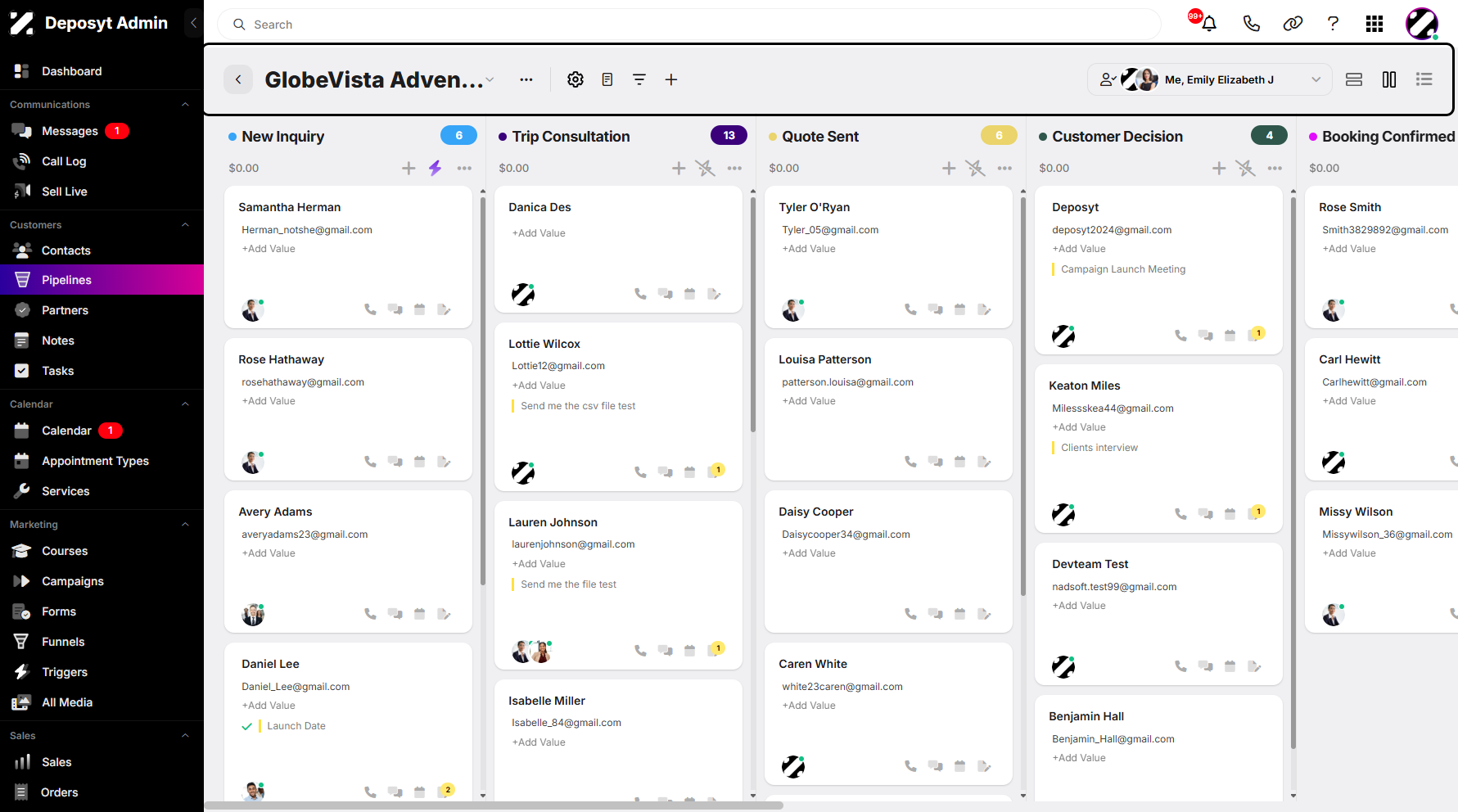1458x812 pixels.
Task: Click the note icon on Louisa Patterson's card
Action: (984, 462)
